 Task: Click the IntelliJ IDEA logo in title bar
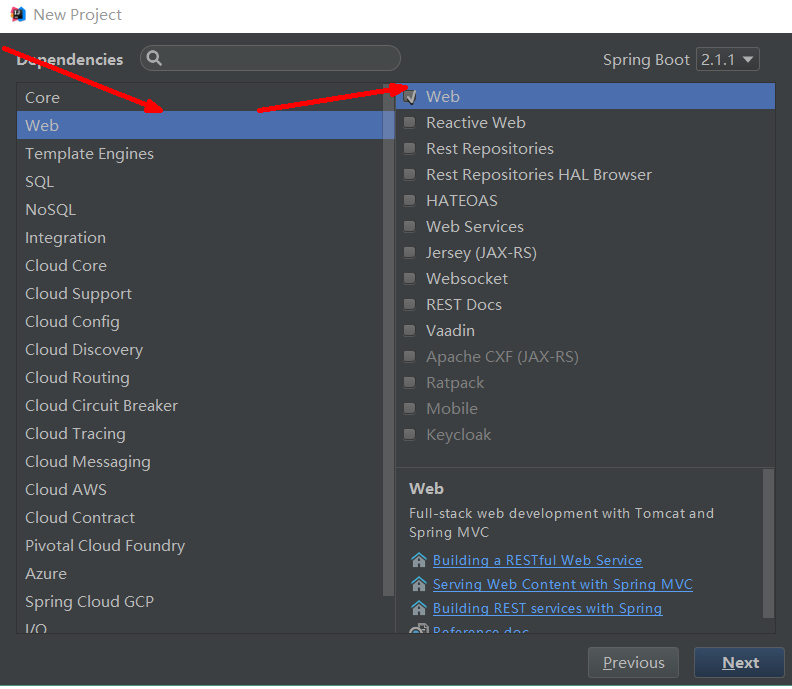[18, 14]
